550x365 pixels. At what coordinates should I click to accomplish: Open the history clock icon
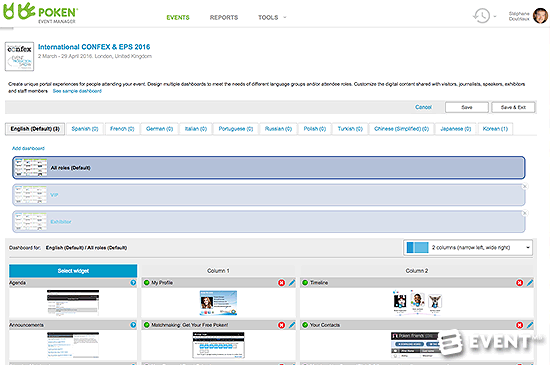tap(481, 16)
